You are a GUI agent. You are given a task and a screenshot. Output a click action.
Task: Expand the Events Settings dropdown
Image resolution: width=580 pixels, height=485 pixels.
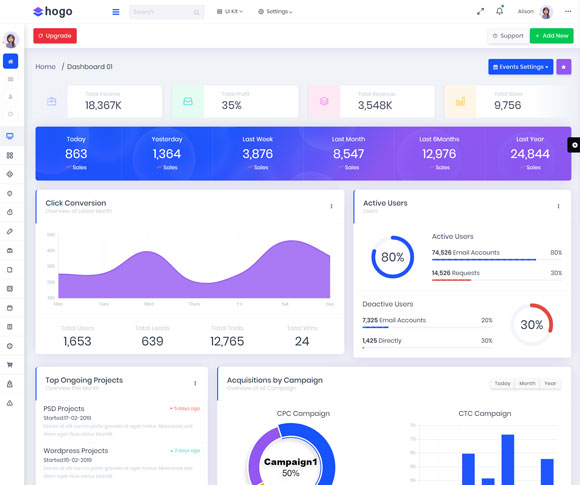520,67
